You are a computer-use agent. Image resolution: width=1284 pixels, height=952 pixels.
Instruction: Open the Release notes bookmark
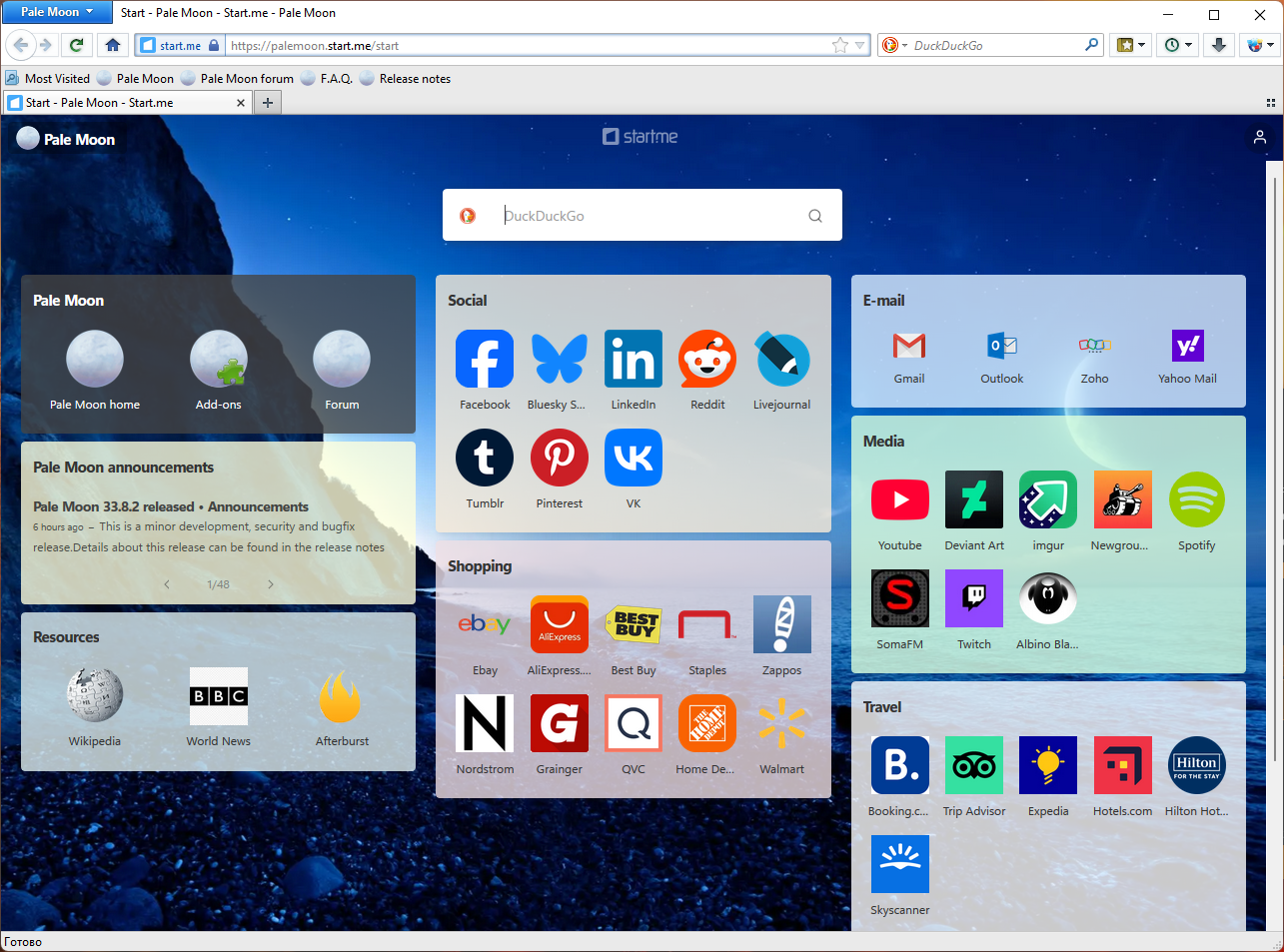pyautogui.click(x=405, y=79)
